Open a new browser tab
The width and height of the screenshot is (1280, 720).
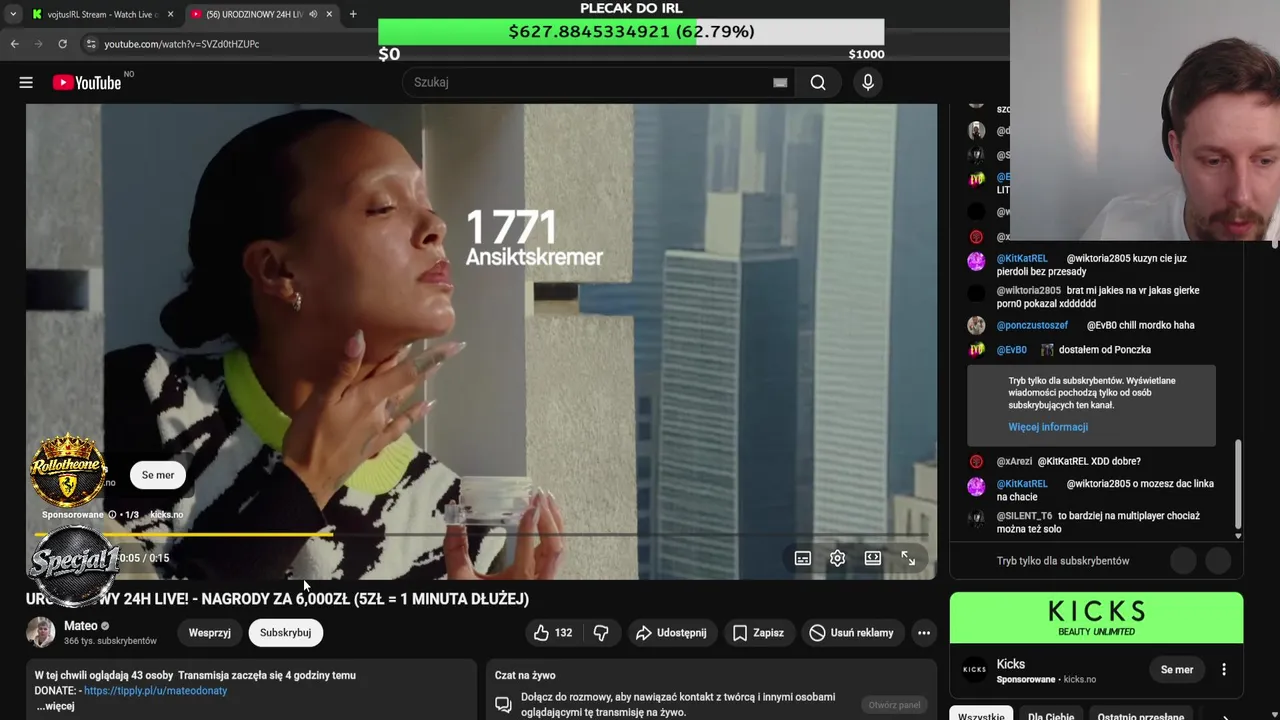pyautogui.click(x=353, y=14)
